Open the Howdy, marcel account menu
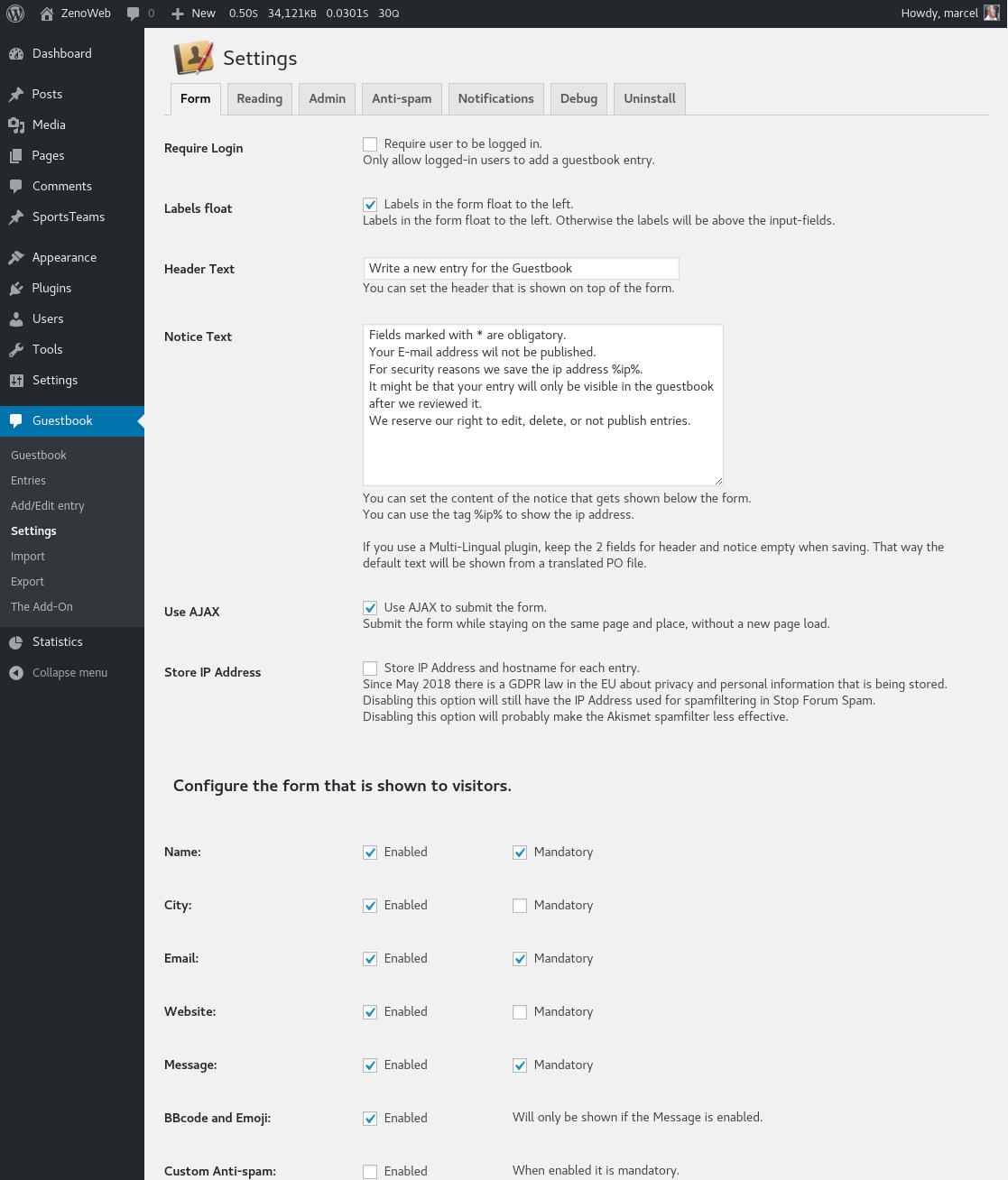 [x=939, y=14]
